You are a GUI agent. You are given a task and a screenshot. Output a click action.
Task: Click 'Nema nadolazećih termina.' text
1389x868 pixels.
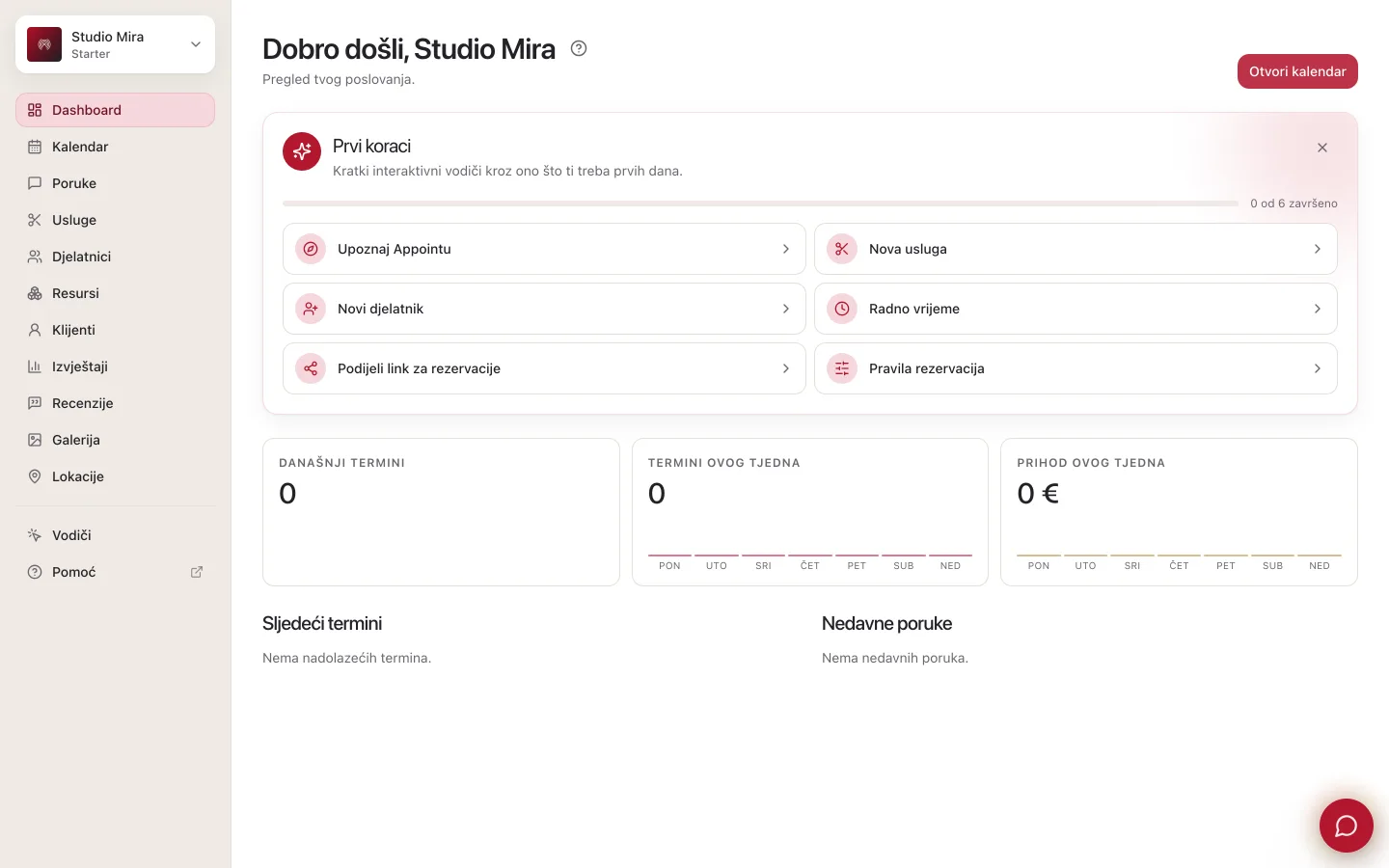(346, 658)
